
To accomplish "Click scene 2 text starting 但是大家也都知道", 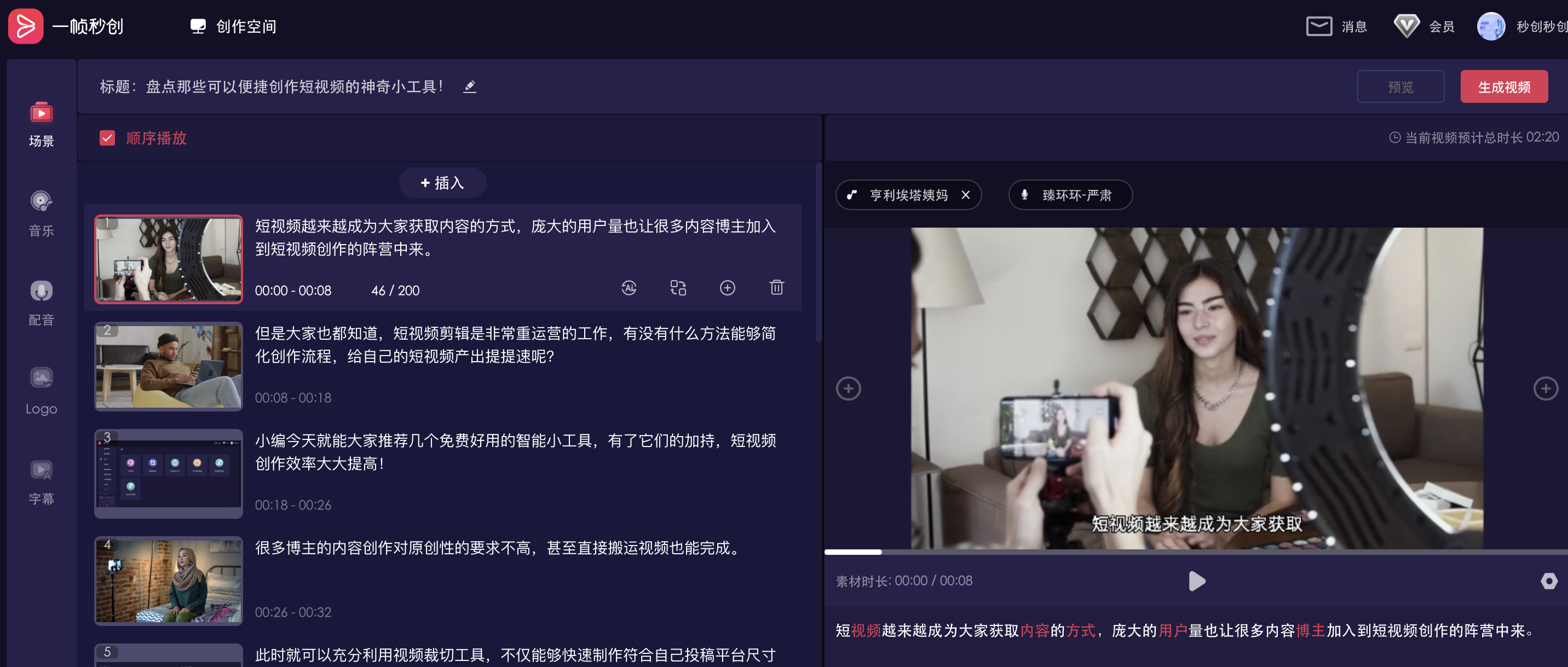I will point(515,345).
